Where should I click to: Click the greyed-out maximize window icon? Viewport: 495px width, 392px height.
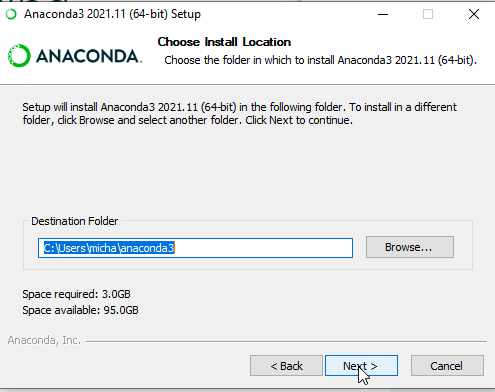(428, 14)
